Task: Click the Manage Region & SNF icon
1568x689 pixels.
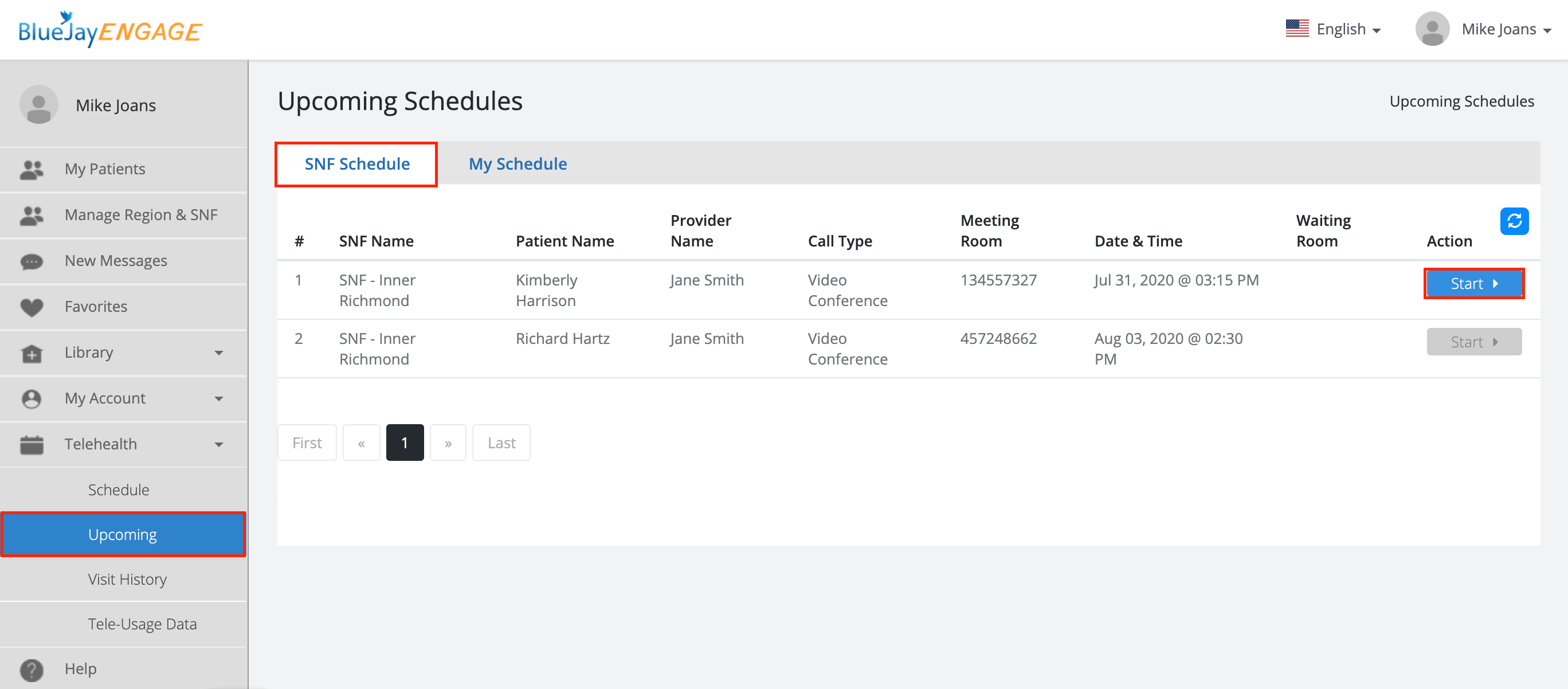Action: [32, 215]
